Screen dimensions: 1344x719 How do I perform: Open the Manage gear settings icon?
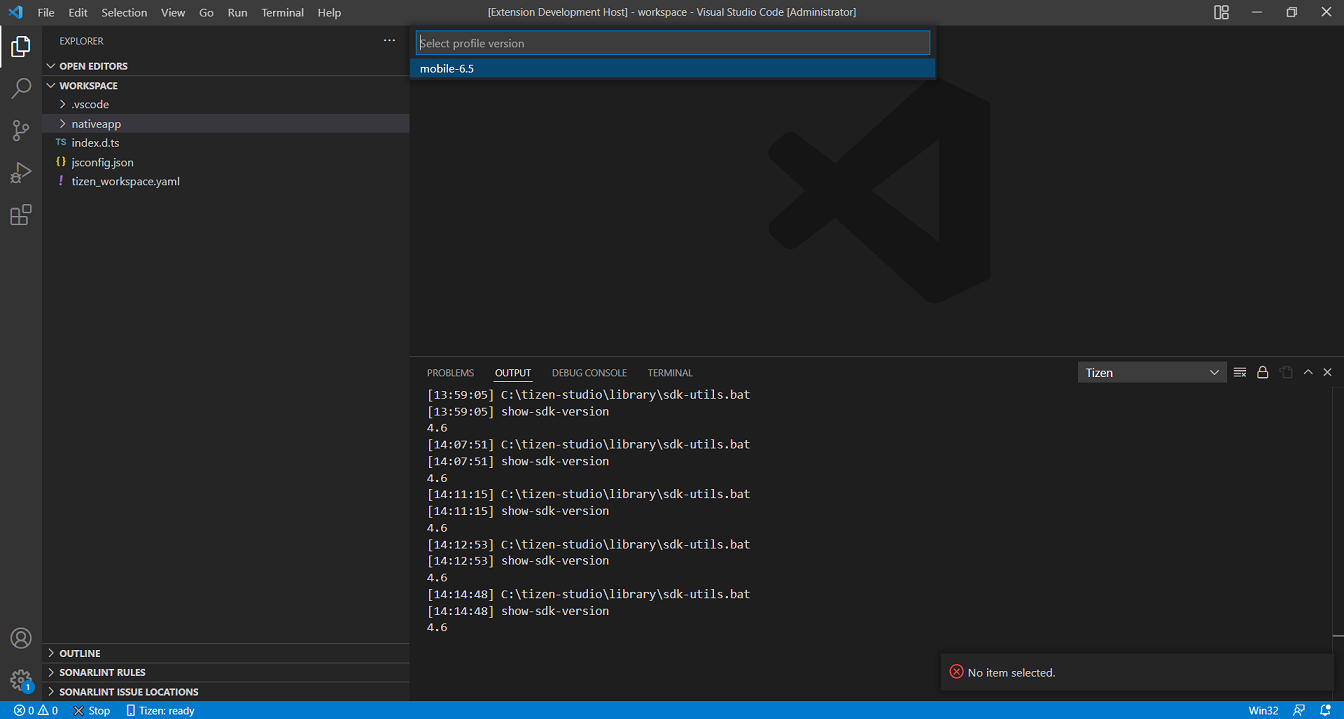coord(21,680)
